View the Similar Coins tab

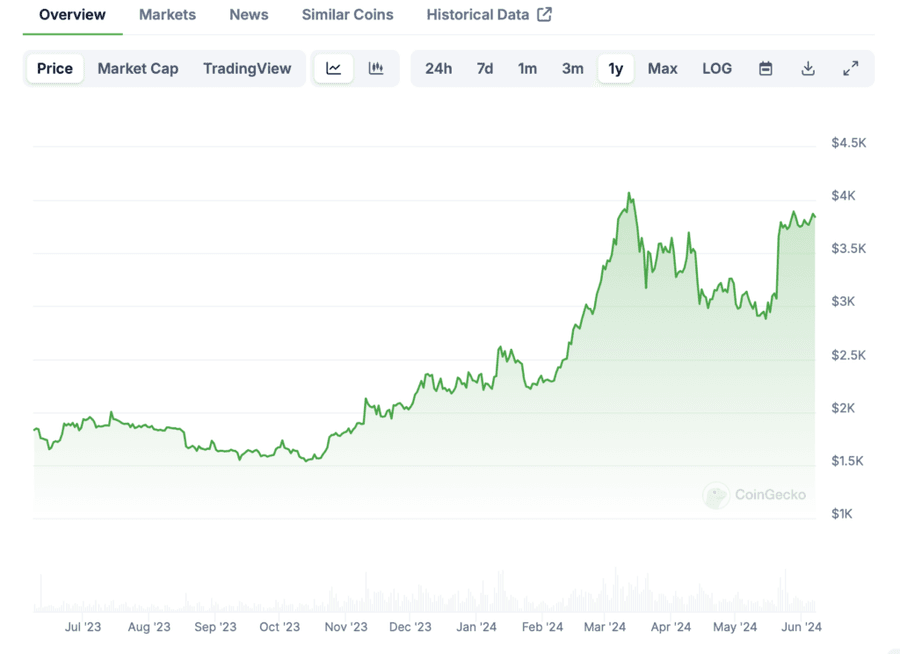click(x=347, y=14)
